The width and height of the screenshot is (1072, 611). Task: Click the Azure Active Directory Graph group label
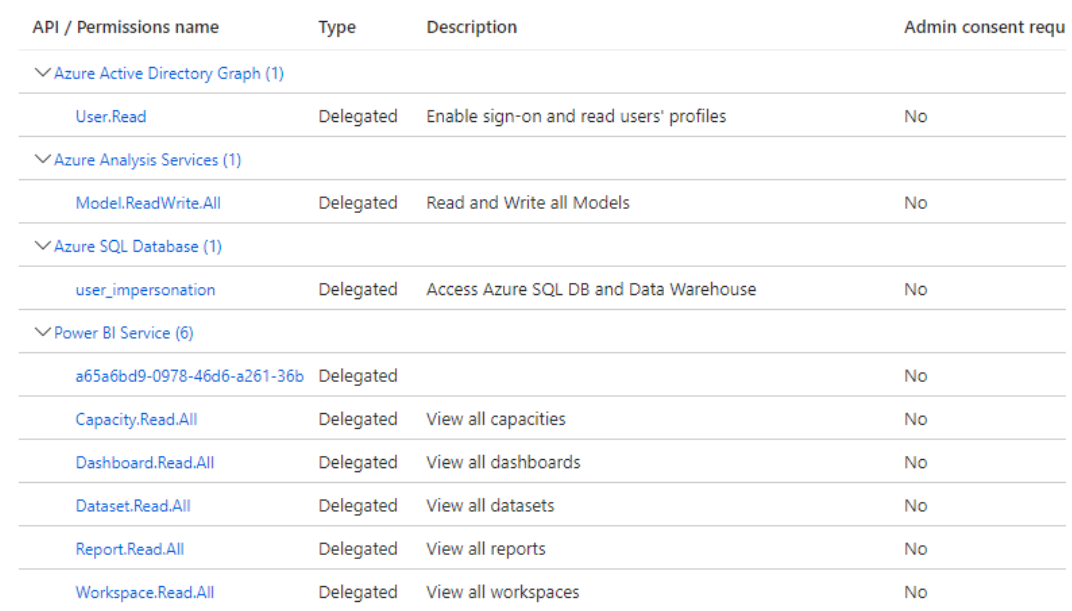169,73
